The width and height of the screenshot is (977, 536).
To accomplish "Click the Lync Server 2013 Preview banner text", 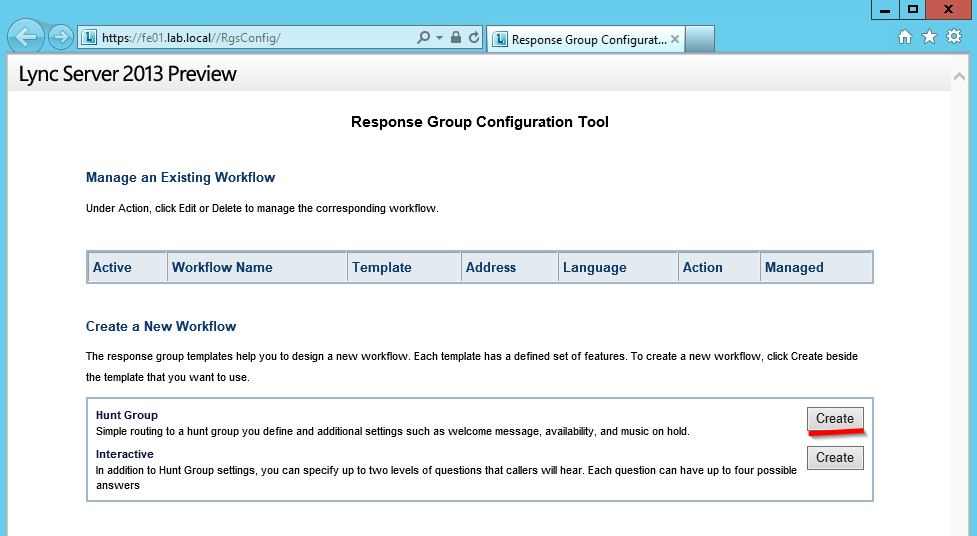I will [x=127, y=74].
